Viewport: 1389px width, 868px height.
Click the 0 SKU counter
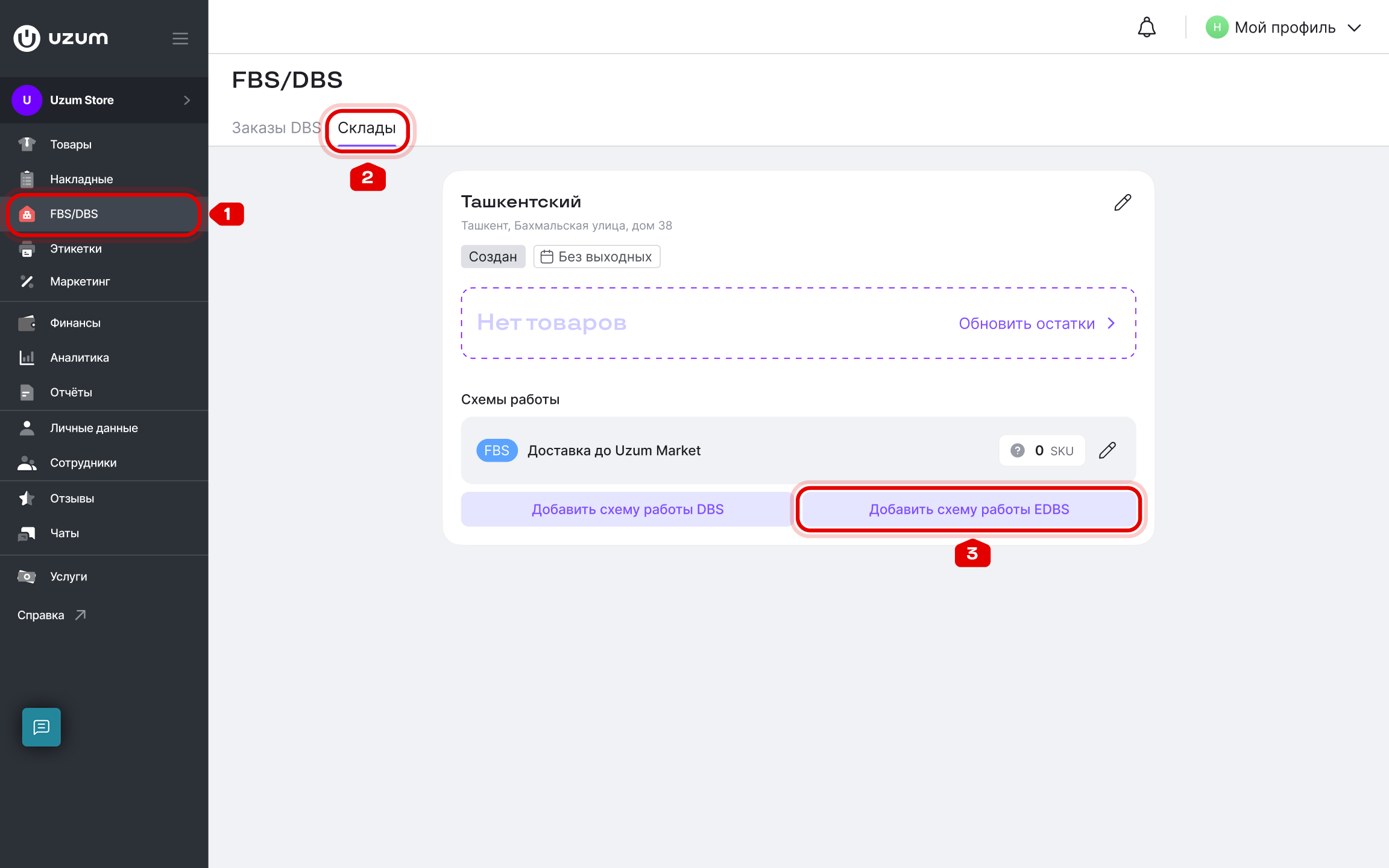[x=1042, y=450]
